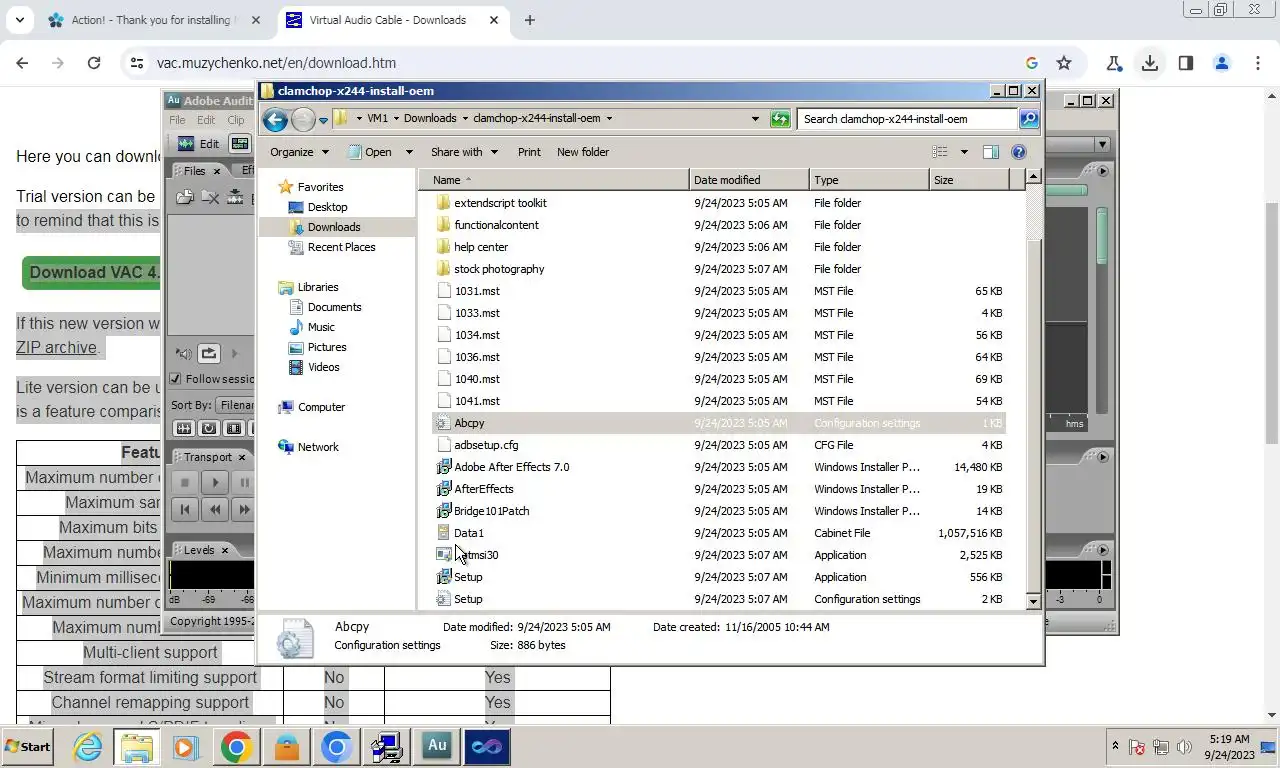Toggle Follow session checkbox in Audition
This screenshot has width=1280, height=768.
coord(176,379)
